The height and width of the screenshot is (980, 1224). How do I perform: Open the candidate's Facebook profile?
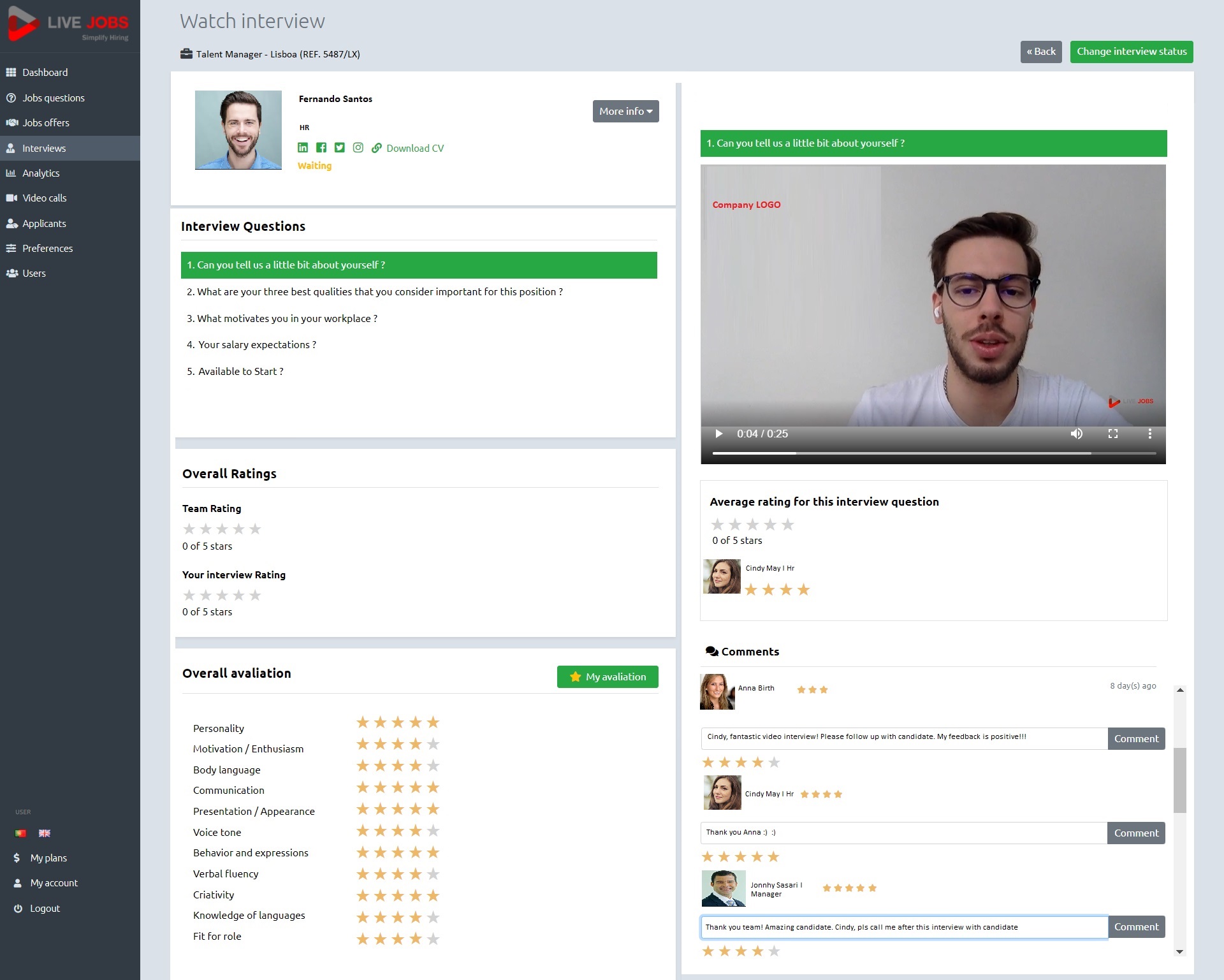[321, 147]
